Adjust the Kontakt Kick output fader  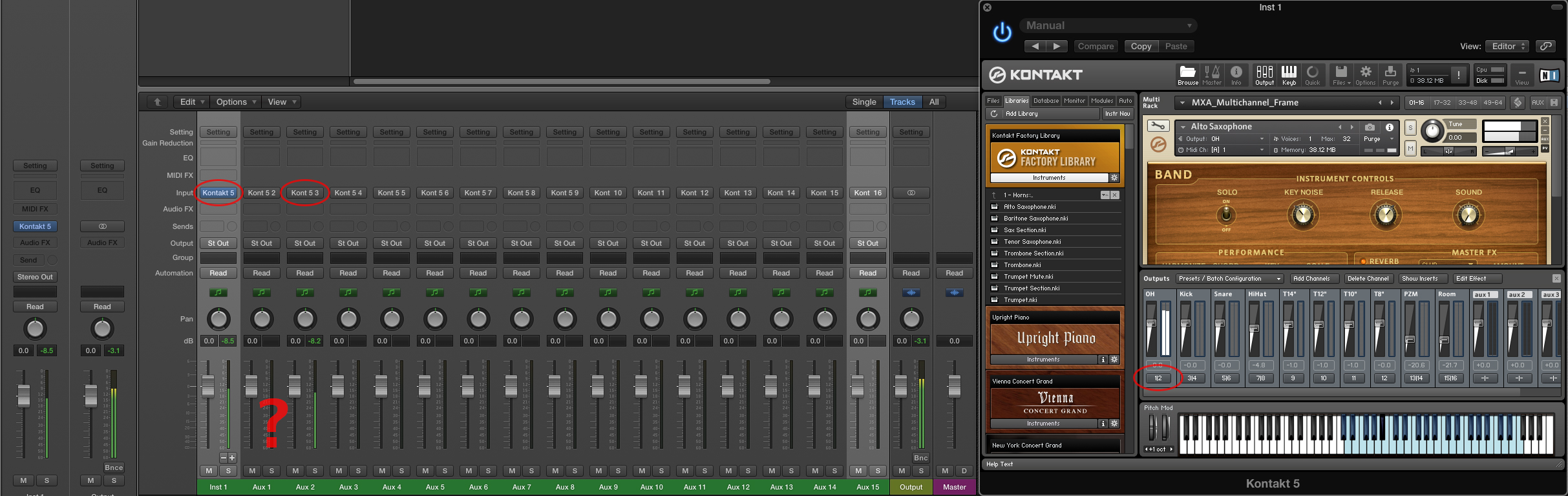pos(1185,323)
